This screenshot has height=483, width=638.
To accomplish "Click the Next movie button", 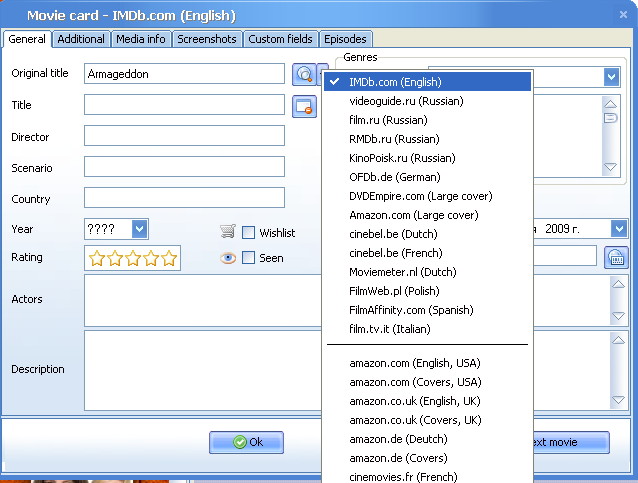I will [x=571, y=442].
